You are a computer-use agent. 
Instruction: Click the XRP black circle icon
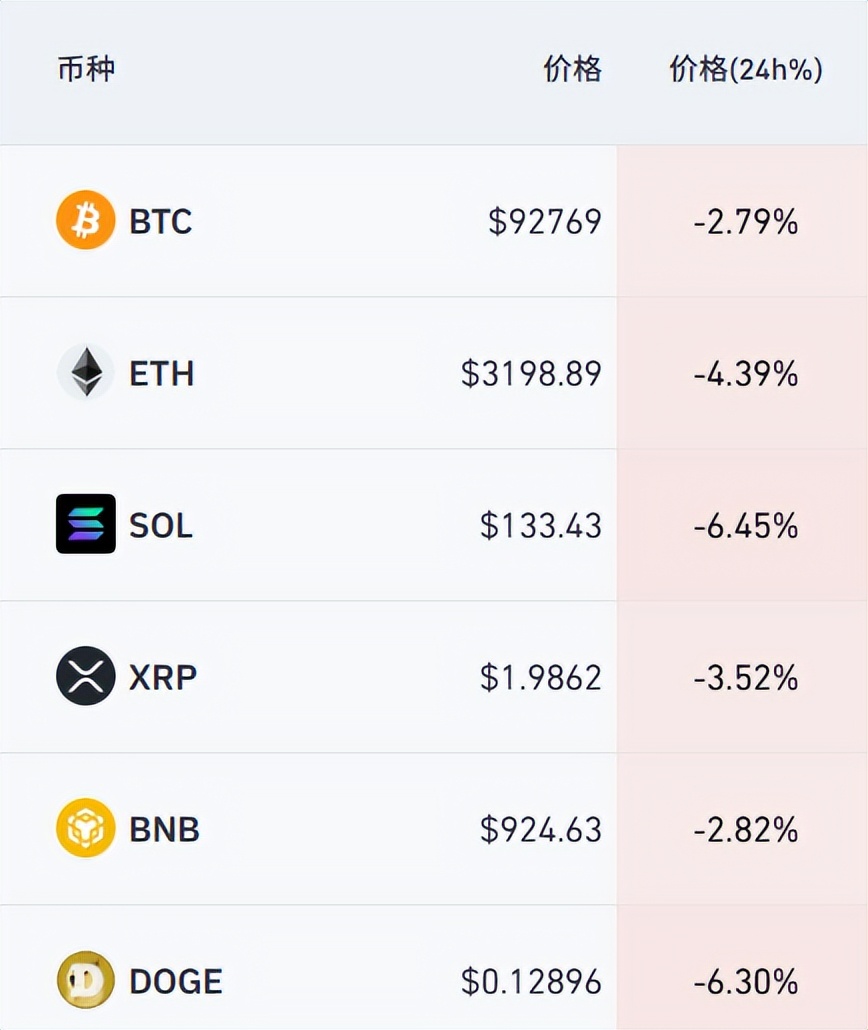(86, 676)
